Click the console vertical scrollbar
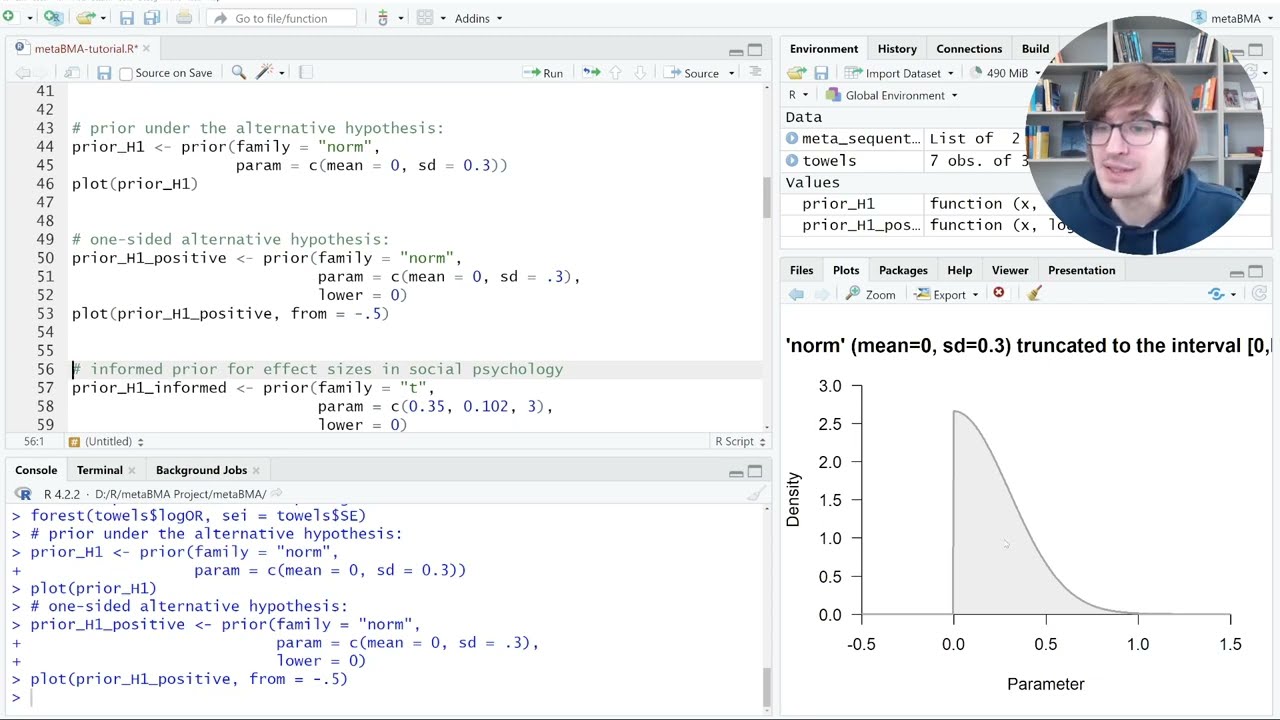 click(x=766, y=686)
